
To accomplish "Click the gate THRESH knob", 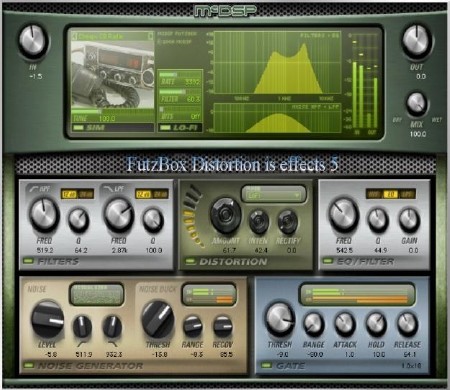I will point(280,319).
